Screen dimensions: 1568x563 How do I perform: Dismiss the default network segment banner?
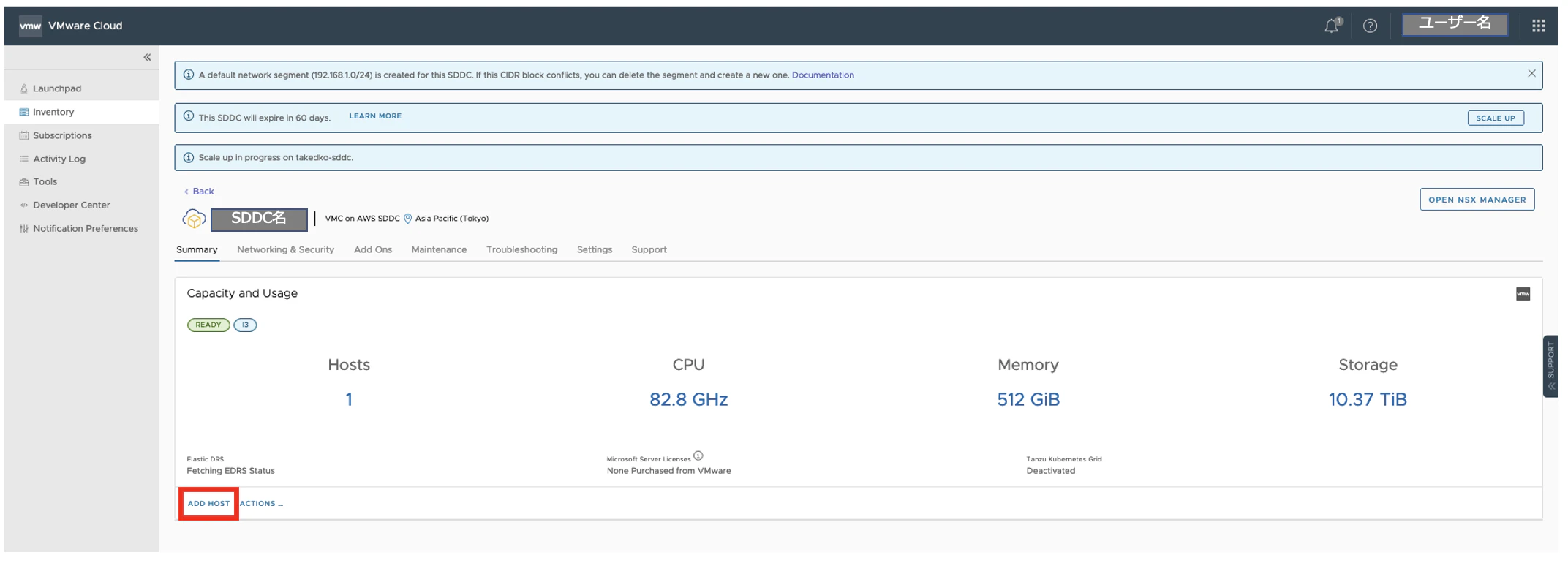(1531, 74)
